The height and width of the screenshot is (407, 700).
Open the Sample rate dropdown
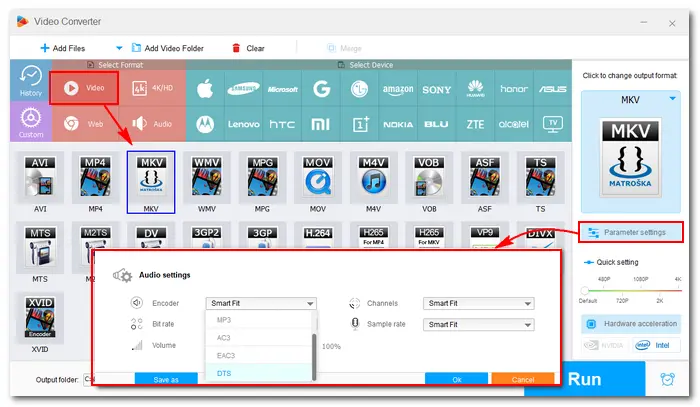pos(478,324)
